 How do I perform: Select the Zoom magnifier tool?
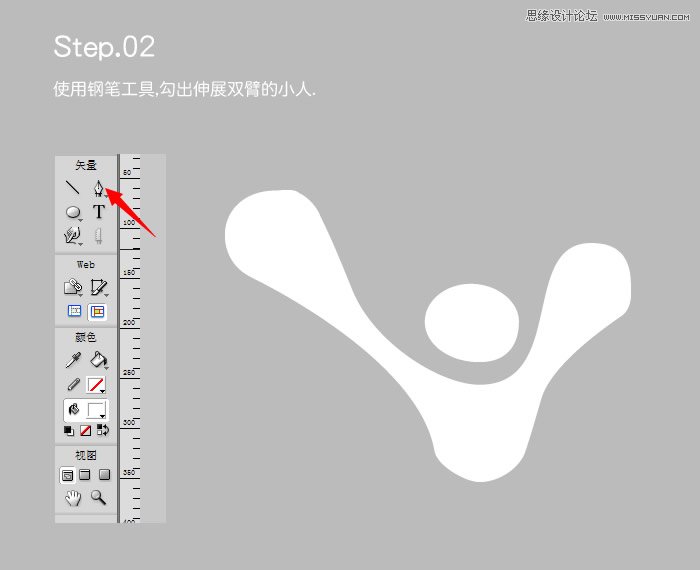coord(98,497)
